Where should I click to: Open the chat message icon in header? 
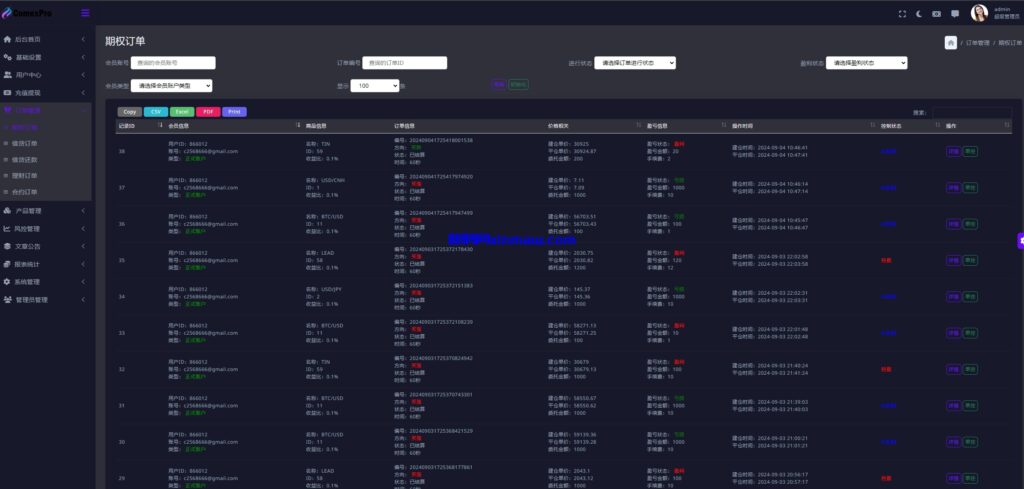[x=955, y=14]
